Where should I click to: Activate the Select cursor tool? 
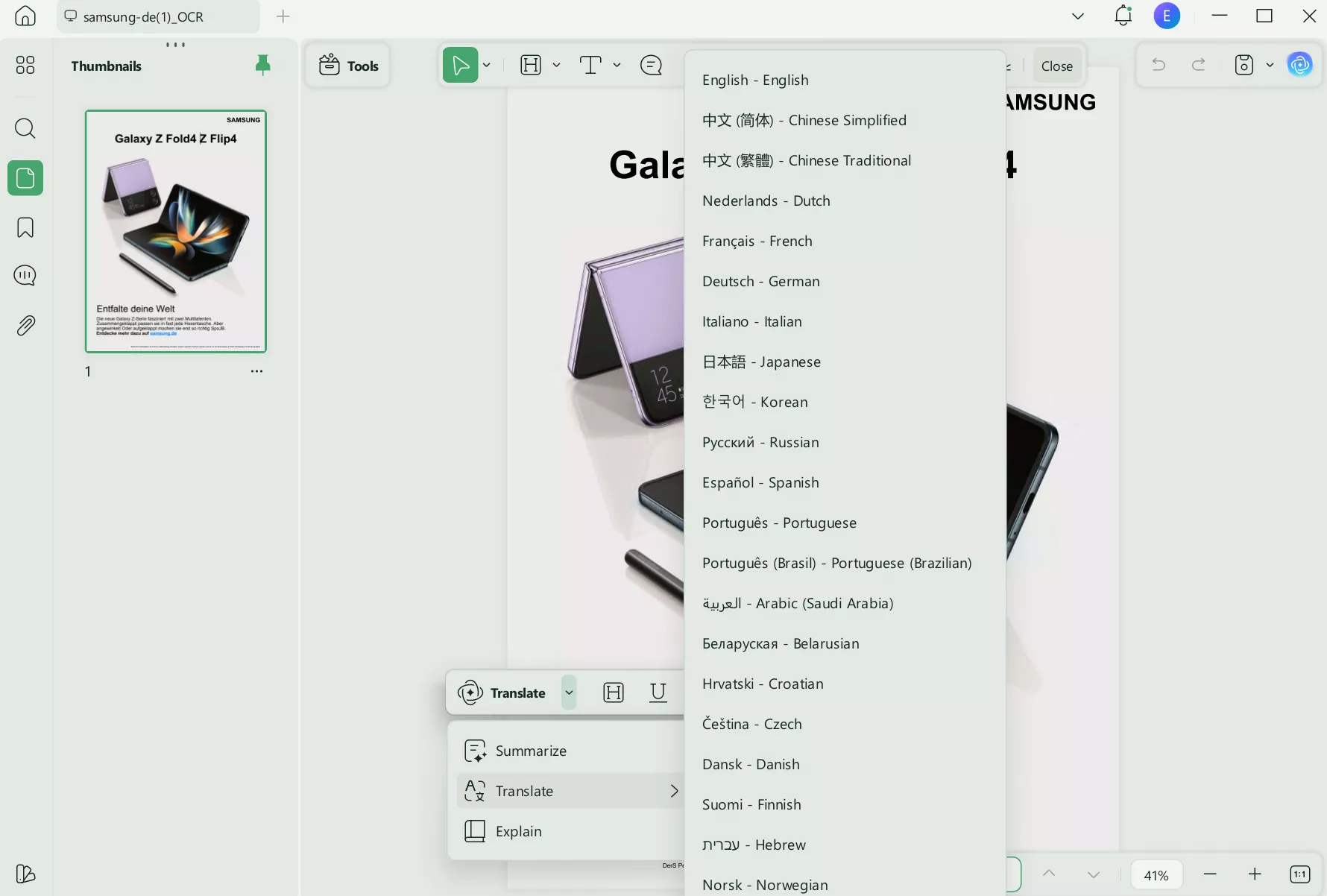pyautogui.click(x=461, y=65)
